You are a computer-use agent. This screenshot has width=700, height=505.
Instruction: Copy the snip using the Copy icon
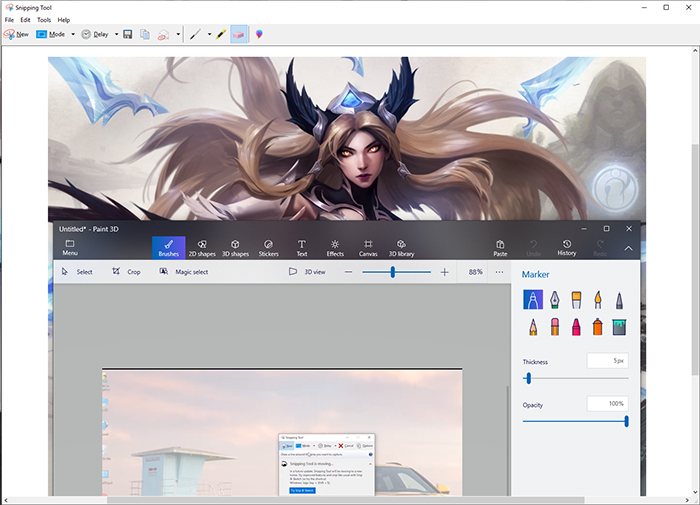click(x=145, y=34)
